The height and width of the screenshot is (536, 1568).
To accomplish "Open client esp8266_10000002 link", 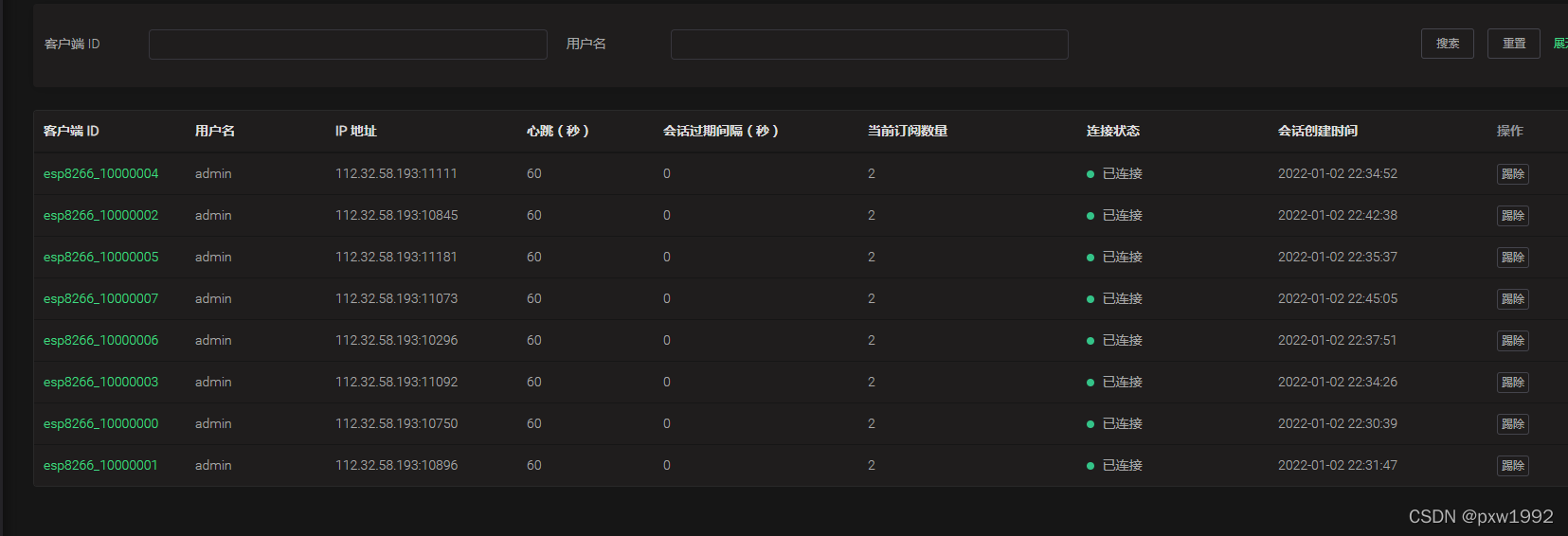I will [100, 215].
